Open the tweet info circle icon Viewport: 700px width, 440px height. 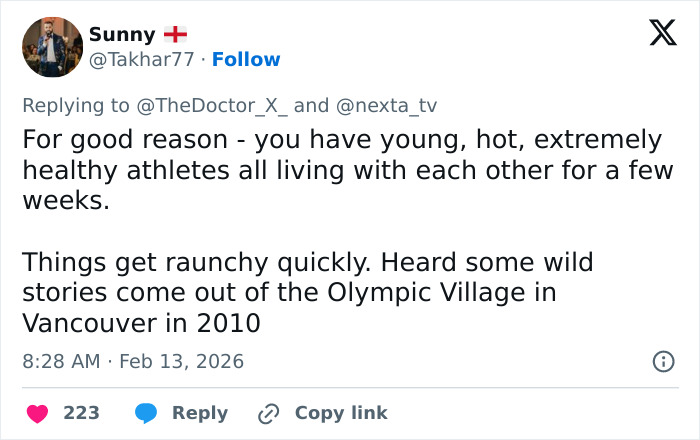point(662,361)
